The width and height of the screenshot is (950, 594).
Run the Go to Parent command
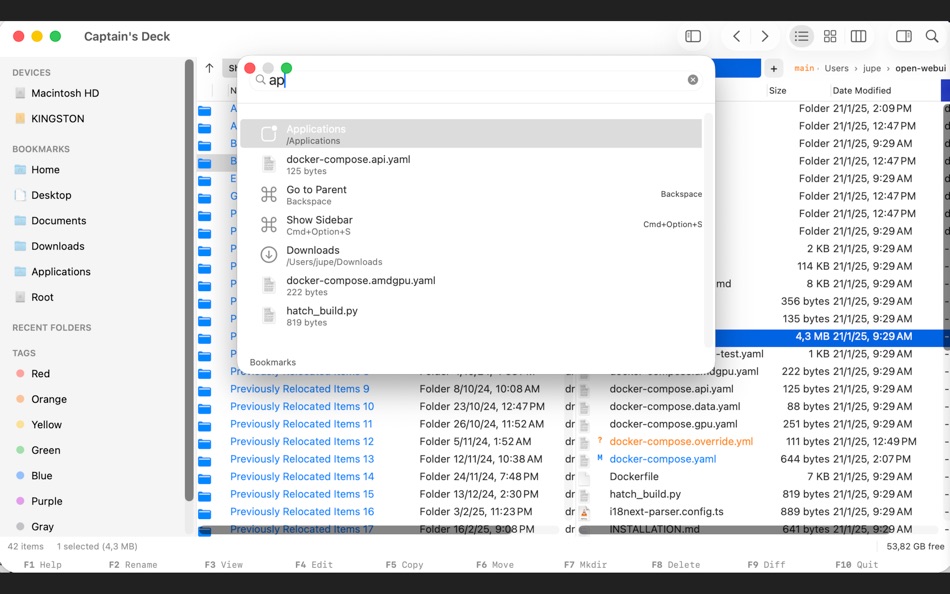pyautogui.click(x=471, y=195)
